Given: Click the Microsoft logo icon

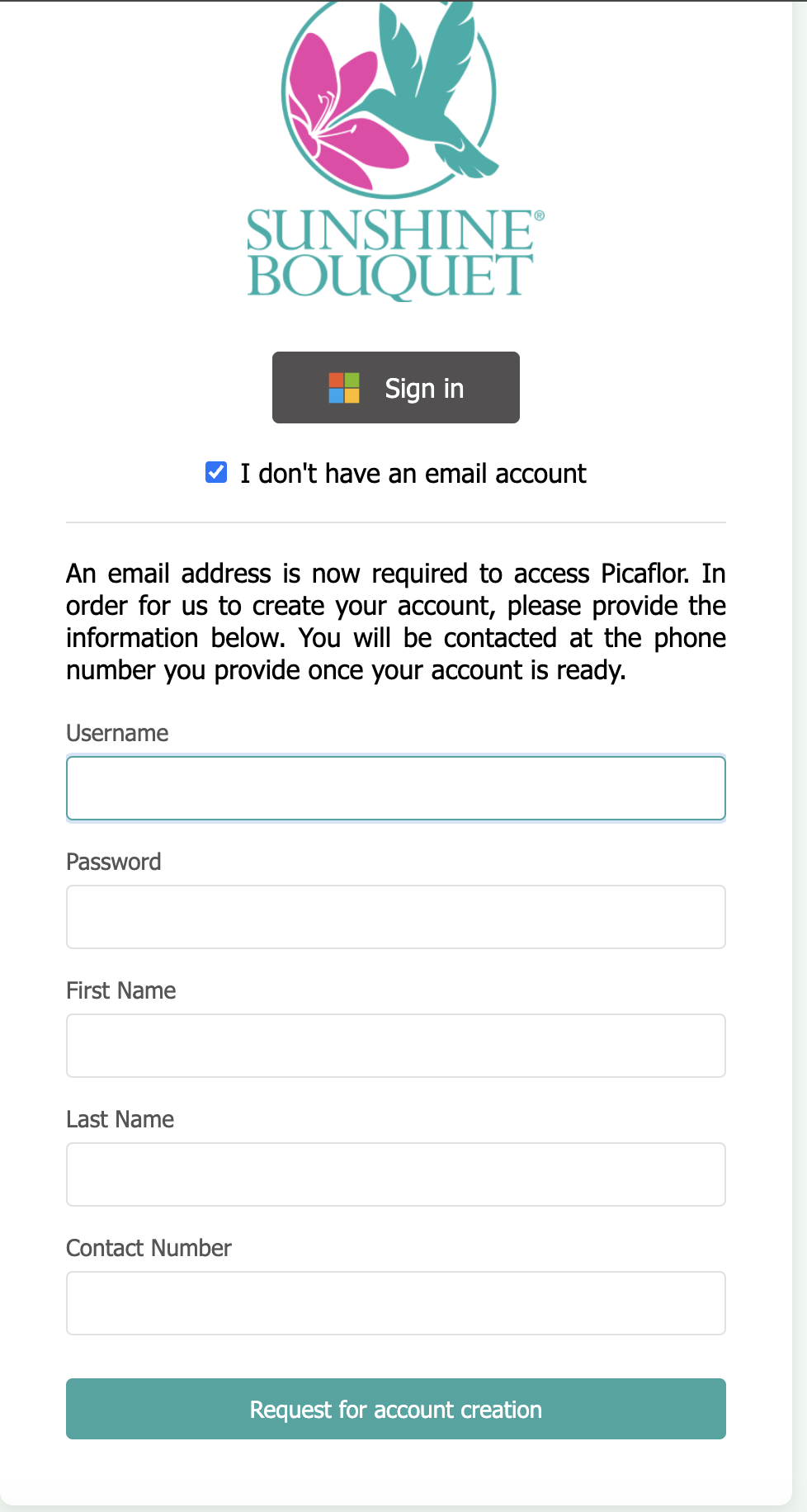Looking at the screenshot, I should pyautogui.click(x=344, y=388).
